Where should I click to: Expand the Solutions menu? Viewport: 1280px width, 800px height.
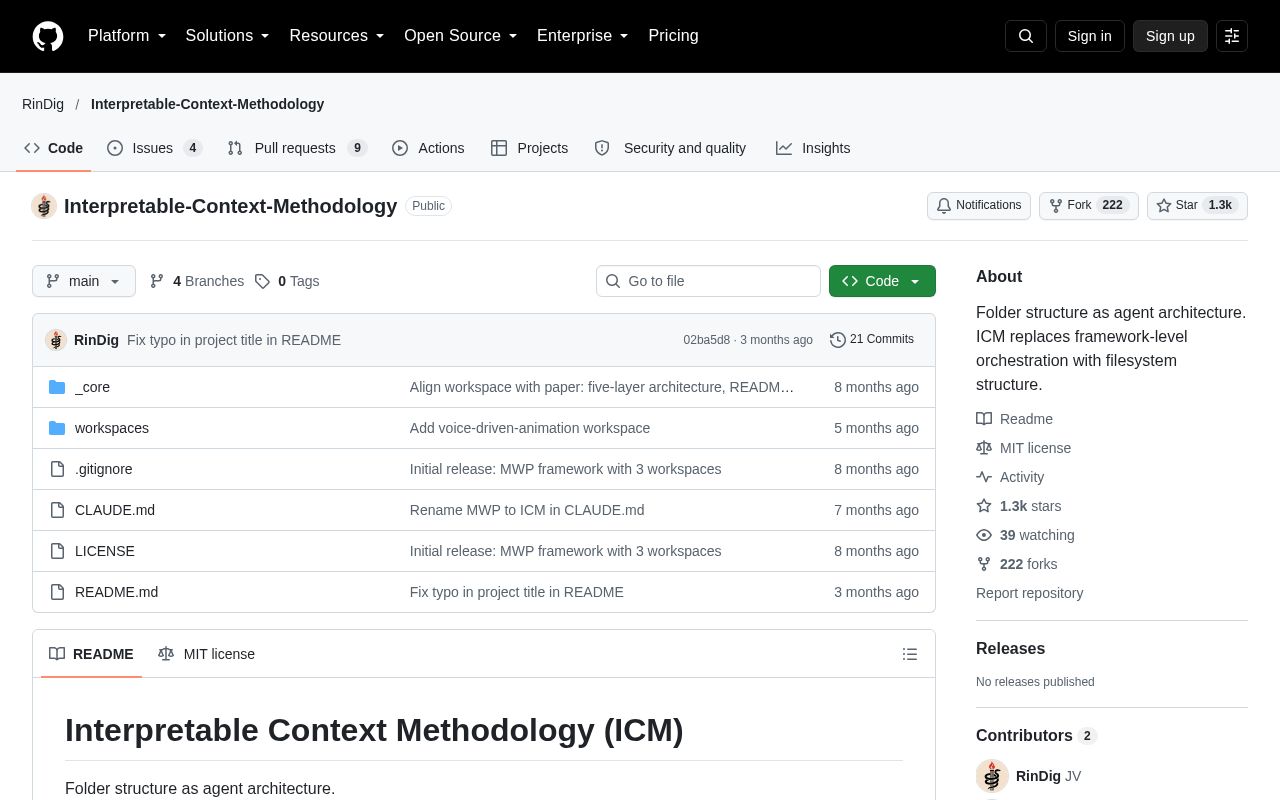pos(228,36)
